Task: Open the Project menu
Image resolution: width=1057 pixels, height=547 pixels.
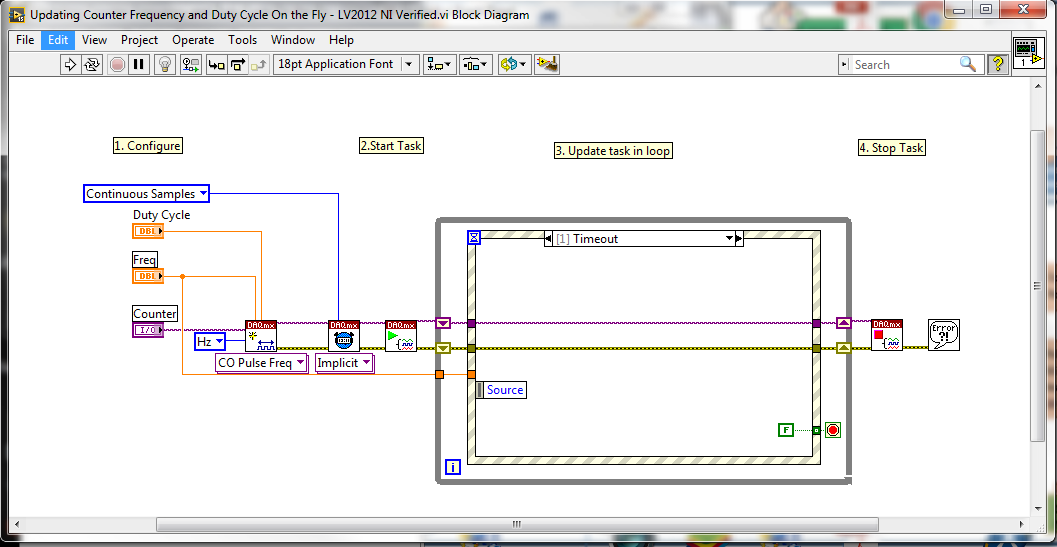Action: tap(140, 40)
